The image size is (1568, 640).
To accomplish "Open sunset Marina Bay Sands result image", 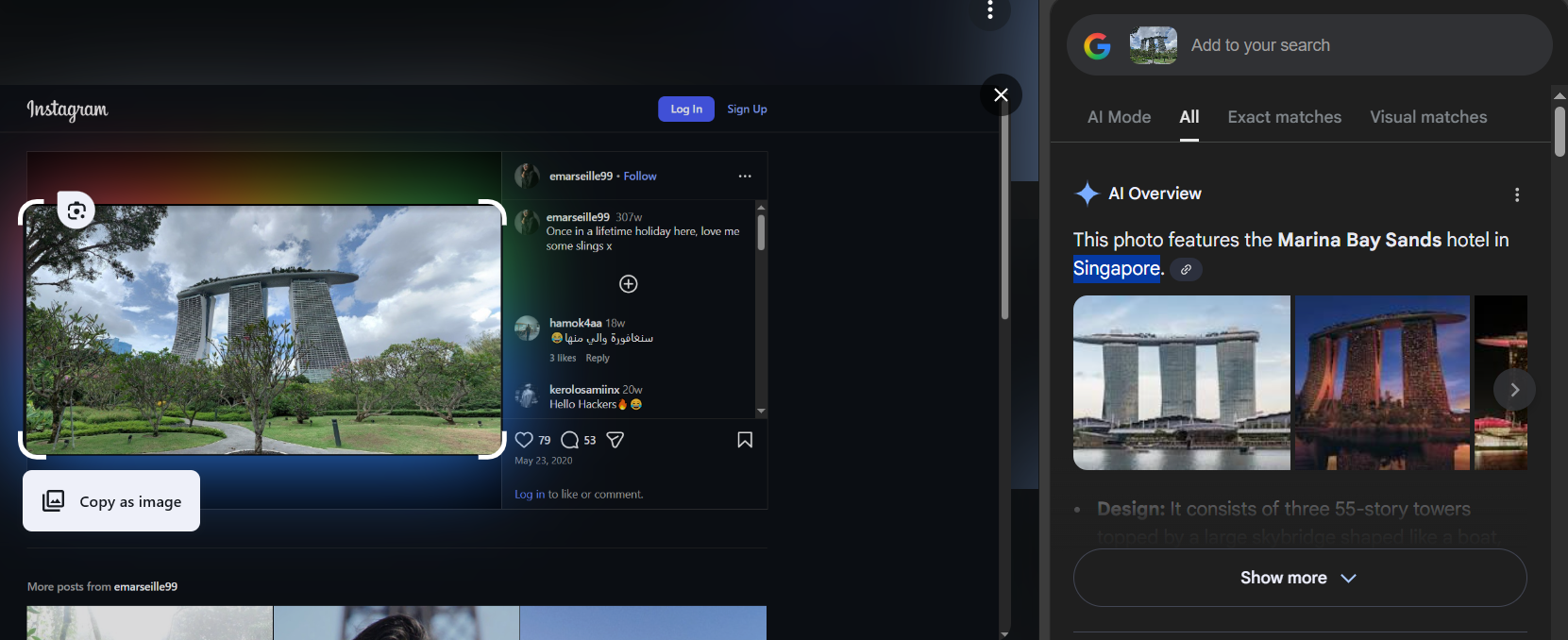I will (1382, 382).
